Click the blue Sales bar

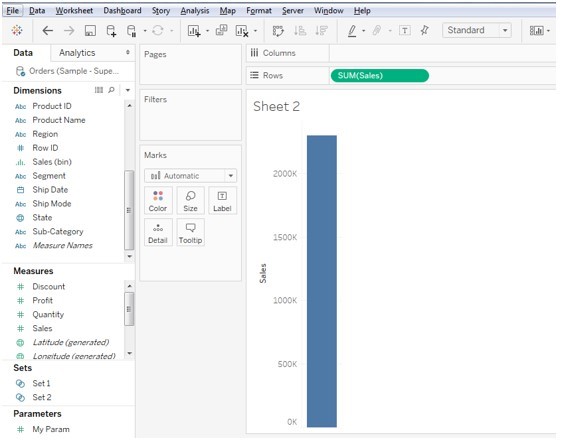(322, 281)
